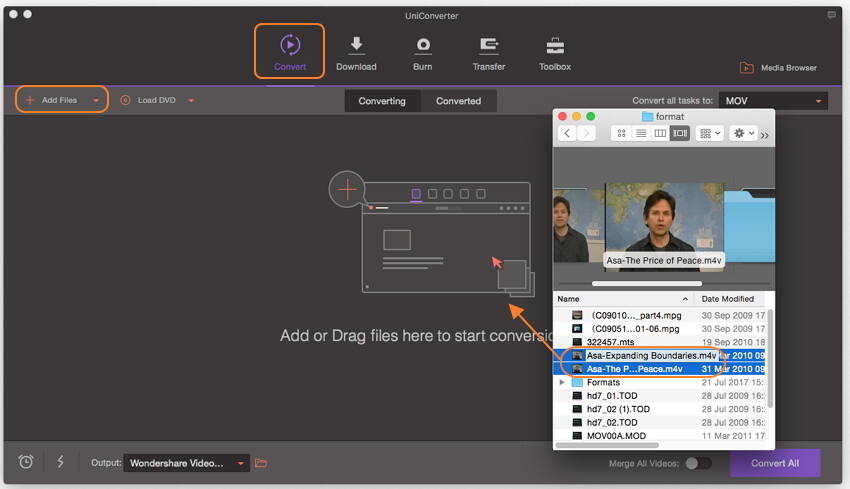
Task: Expand the Formats folder disclosure triangle
Action: pyautogui.click(x=562, y=382)
